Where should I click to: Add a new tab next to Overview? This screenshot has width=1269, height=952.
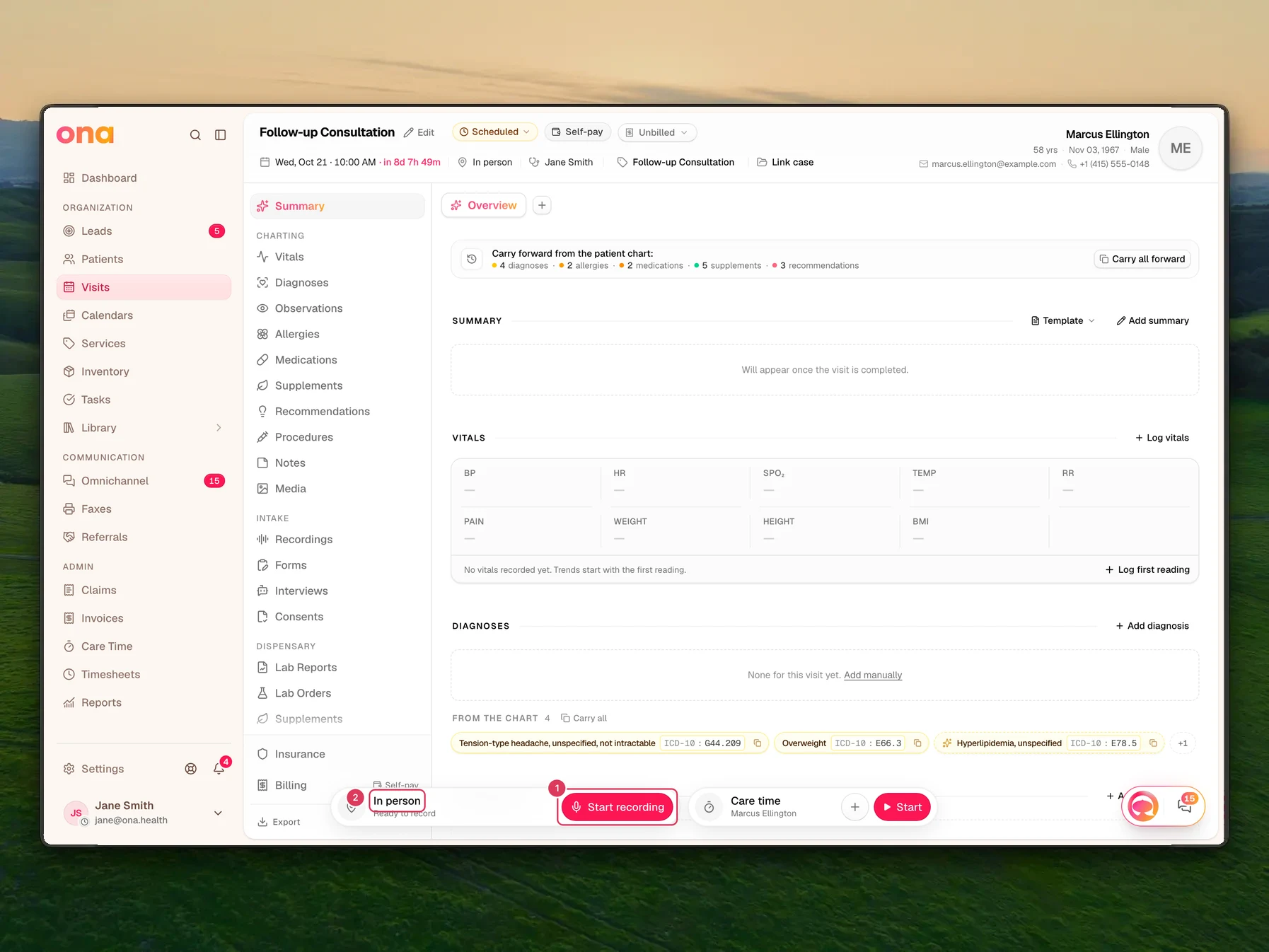coord(542,205)
